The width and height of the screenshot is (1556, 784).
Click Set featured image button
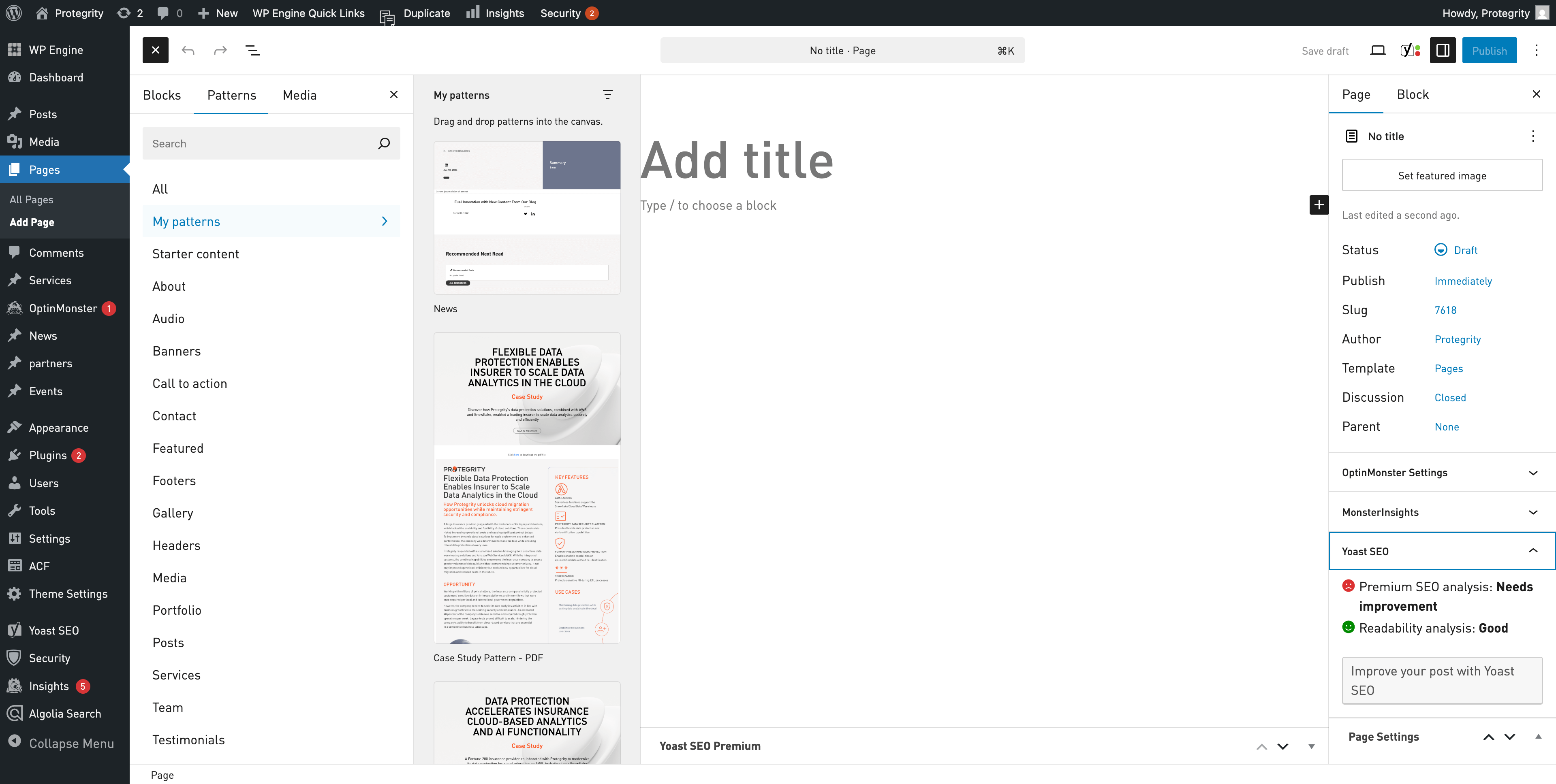point(1442,176)
